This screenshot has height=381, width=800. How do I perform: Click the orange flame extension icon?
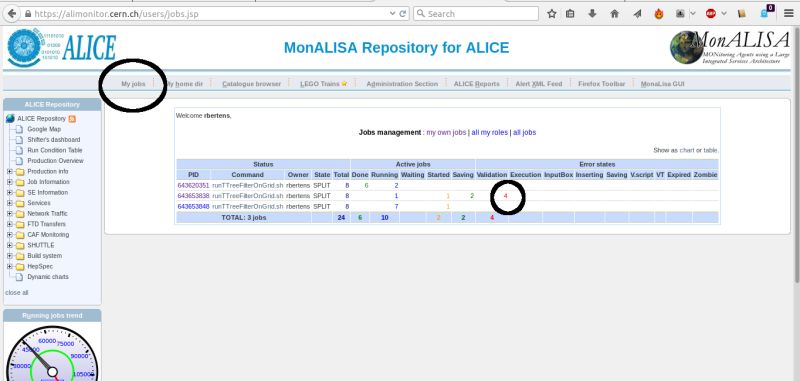(659, 14)
